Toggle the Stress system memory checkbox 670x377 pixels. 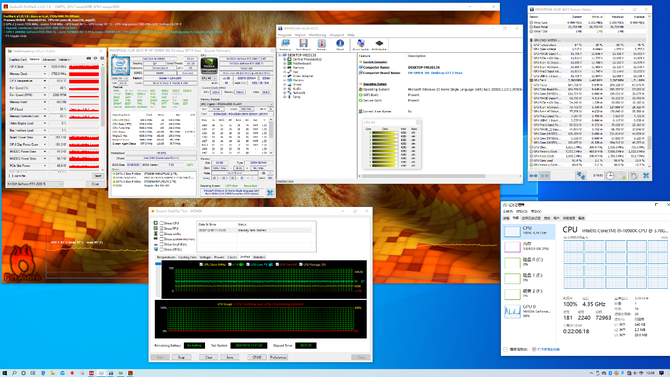[162, 239]
